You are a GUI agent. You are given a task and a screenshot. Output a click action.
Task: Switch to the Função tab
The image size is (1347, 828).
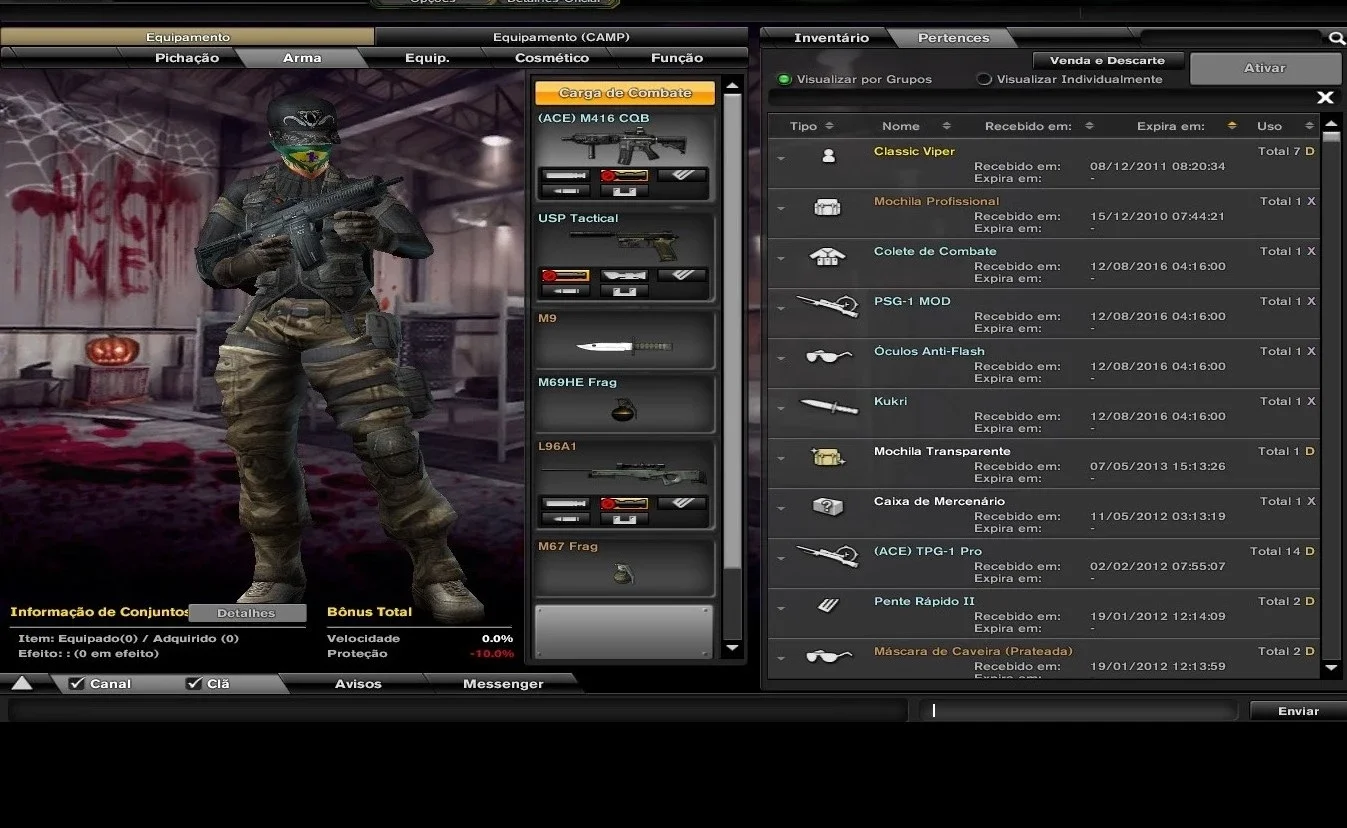coord(677,58)
